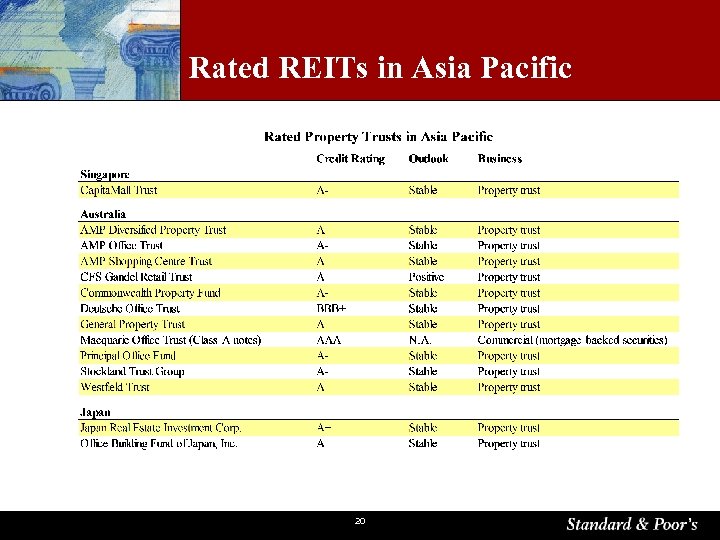Viewport: 720px width, 540px height.
Task: Click 'Office Building Fund of Japan, Inc.'
Action: tap(158, 443)
